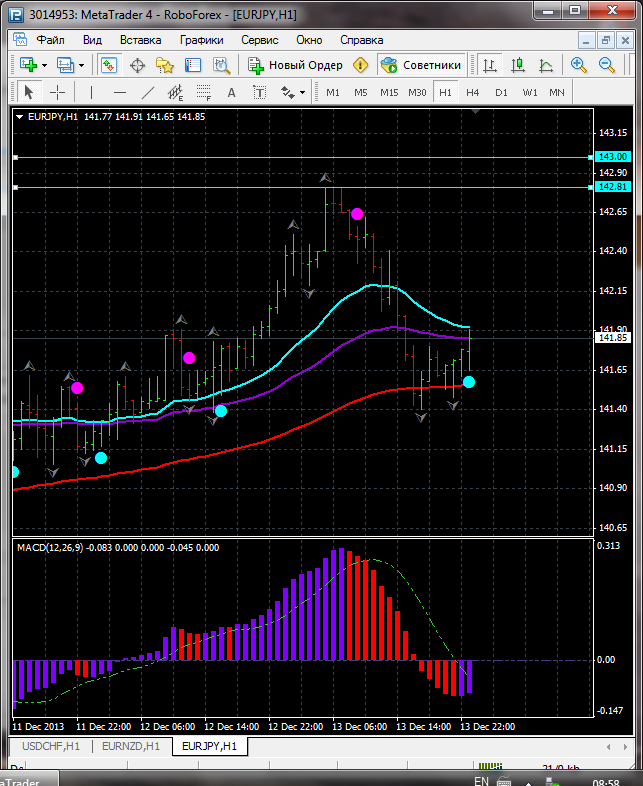Screen dimensions: 643x786
Task: Select the 143.00 horizontal line handle
Action: point(16,157)
